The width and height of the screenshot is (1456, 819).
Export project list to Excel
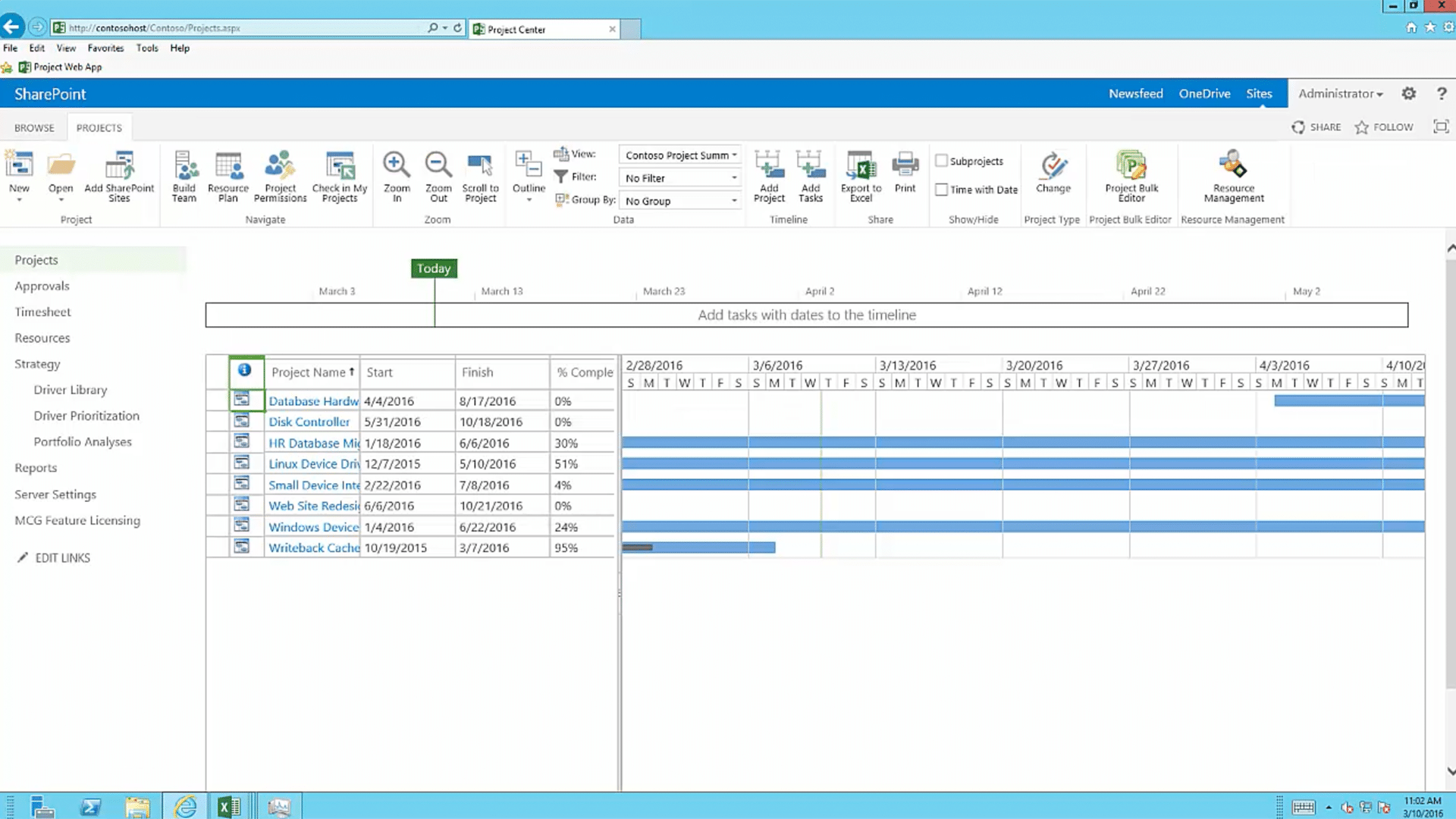tap(861, 177)
